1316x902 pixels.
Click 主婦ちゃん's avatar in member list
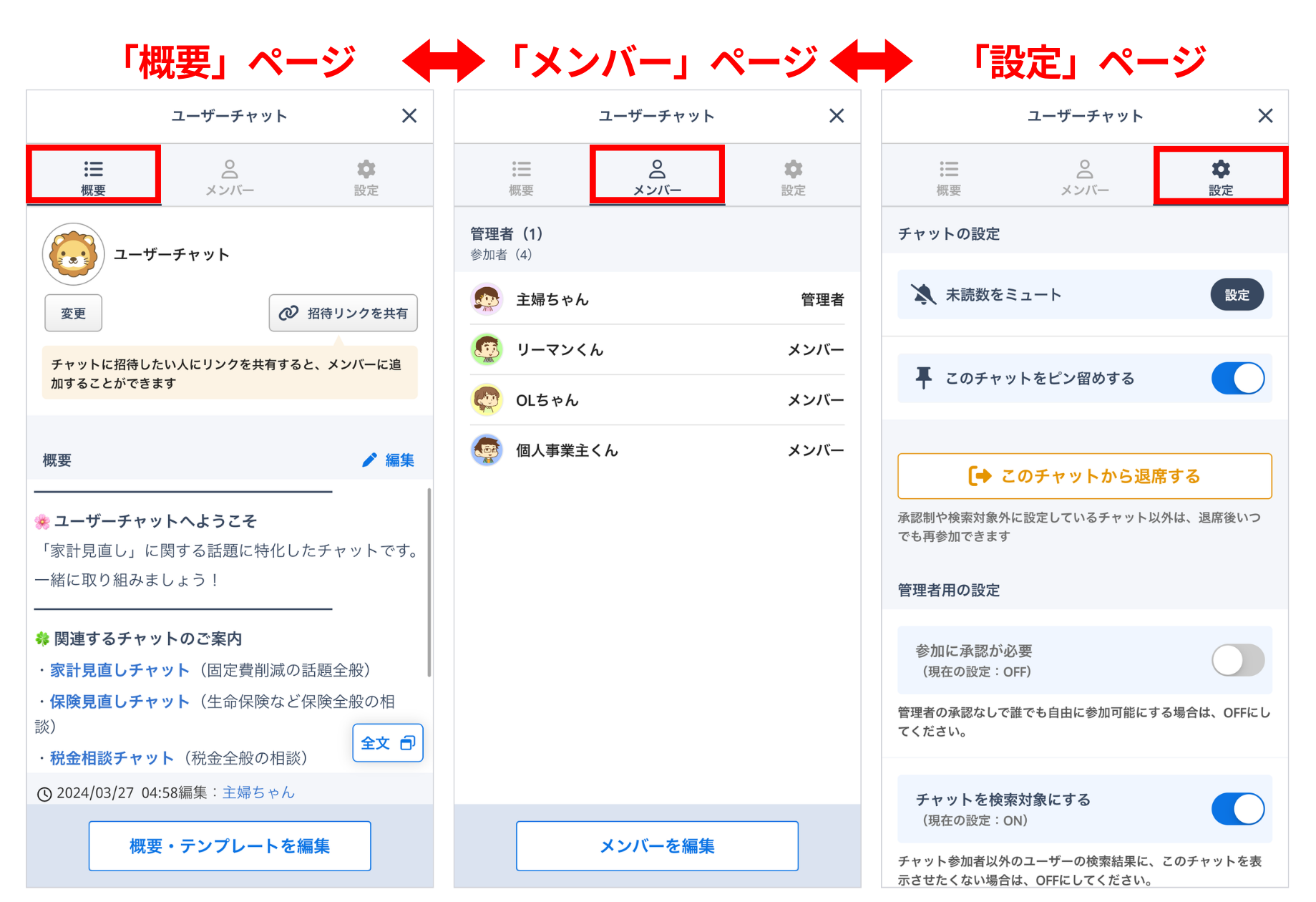487,299
